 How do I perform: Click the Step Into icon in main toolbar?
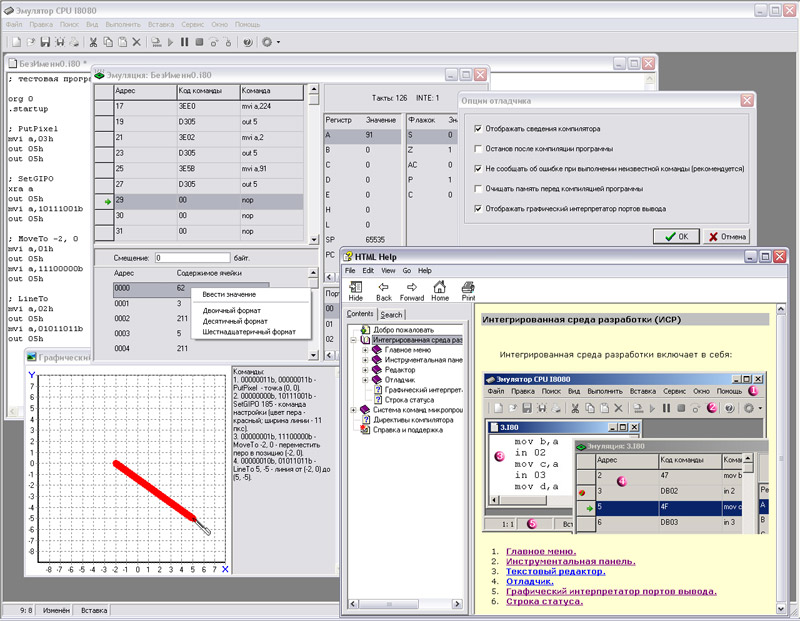228,42
